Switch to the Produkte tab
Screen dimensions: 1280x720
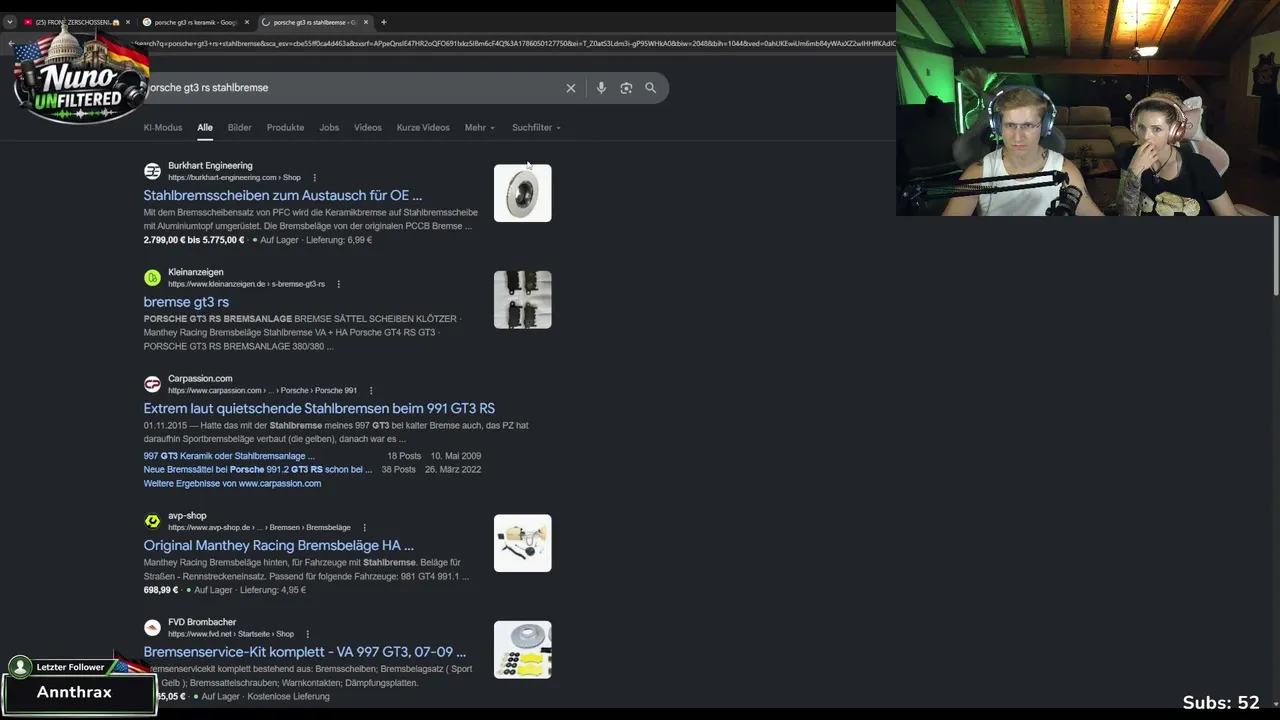(x=285, y=128)
